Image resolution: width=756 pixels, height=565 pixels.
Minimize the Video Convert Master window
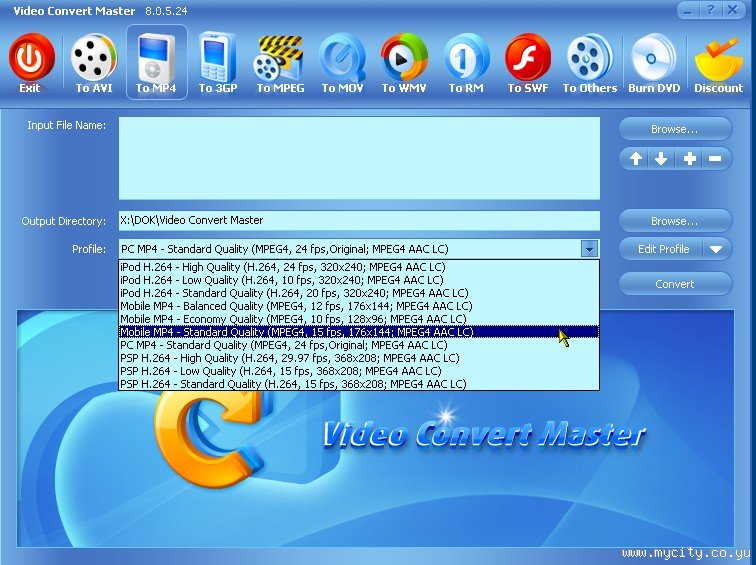tap(688, 10)
